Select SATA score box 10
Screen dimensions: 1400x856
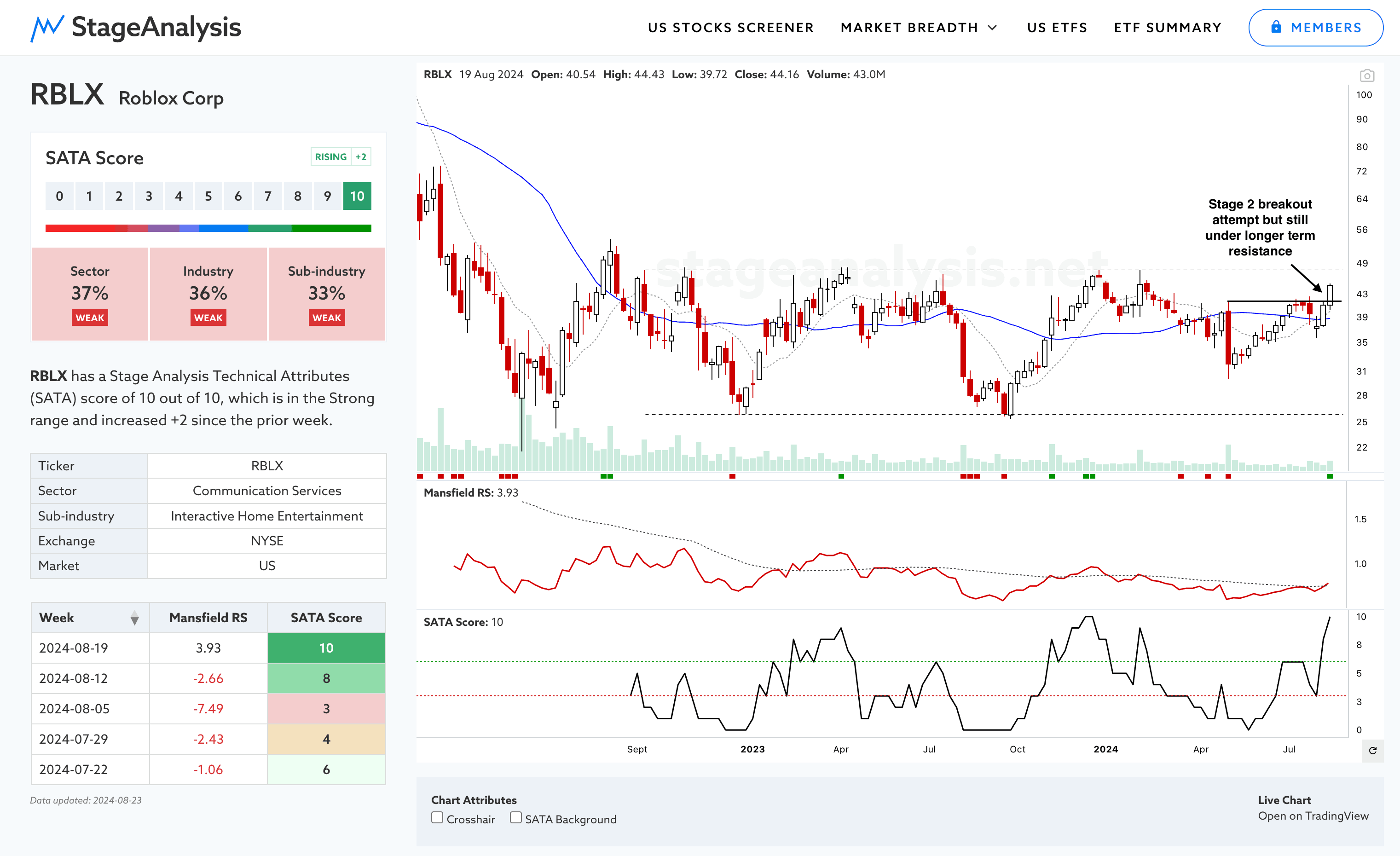357,196
